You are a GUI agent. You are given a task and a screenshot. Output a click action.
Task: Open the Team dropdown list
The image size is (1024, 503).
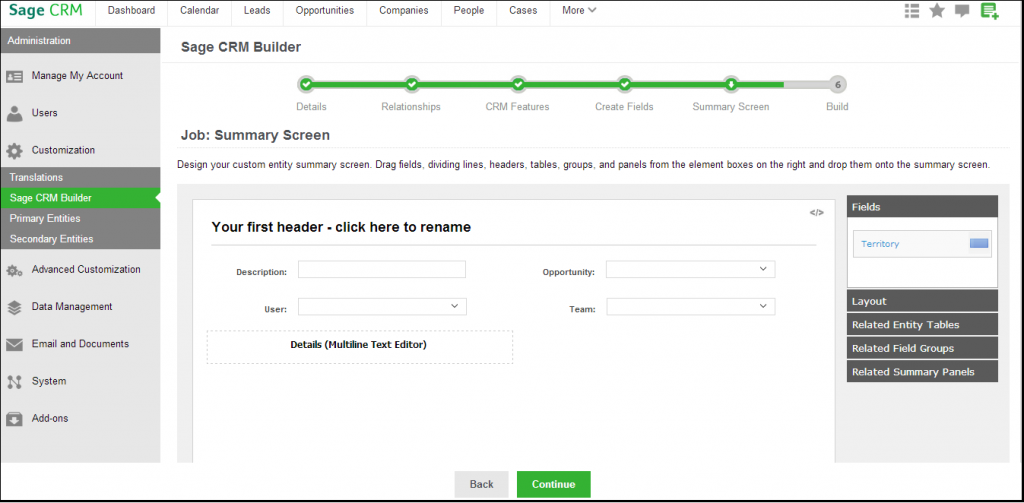pyautogui.click(x=690, y=307)
